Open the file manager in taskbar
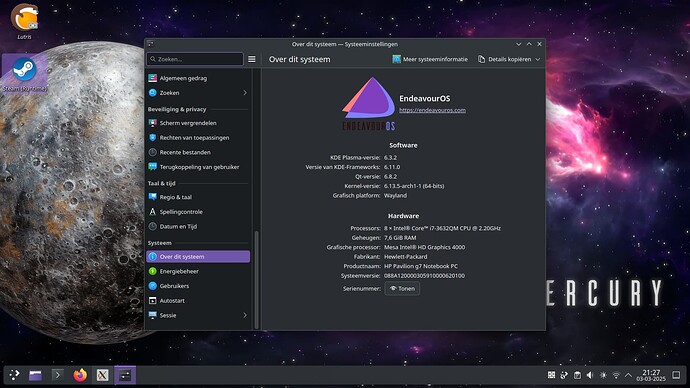 (35, 375)
